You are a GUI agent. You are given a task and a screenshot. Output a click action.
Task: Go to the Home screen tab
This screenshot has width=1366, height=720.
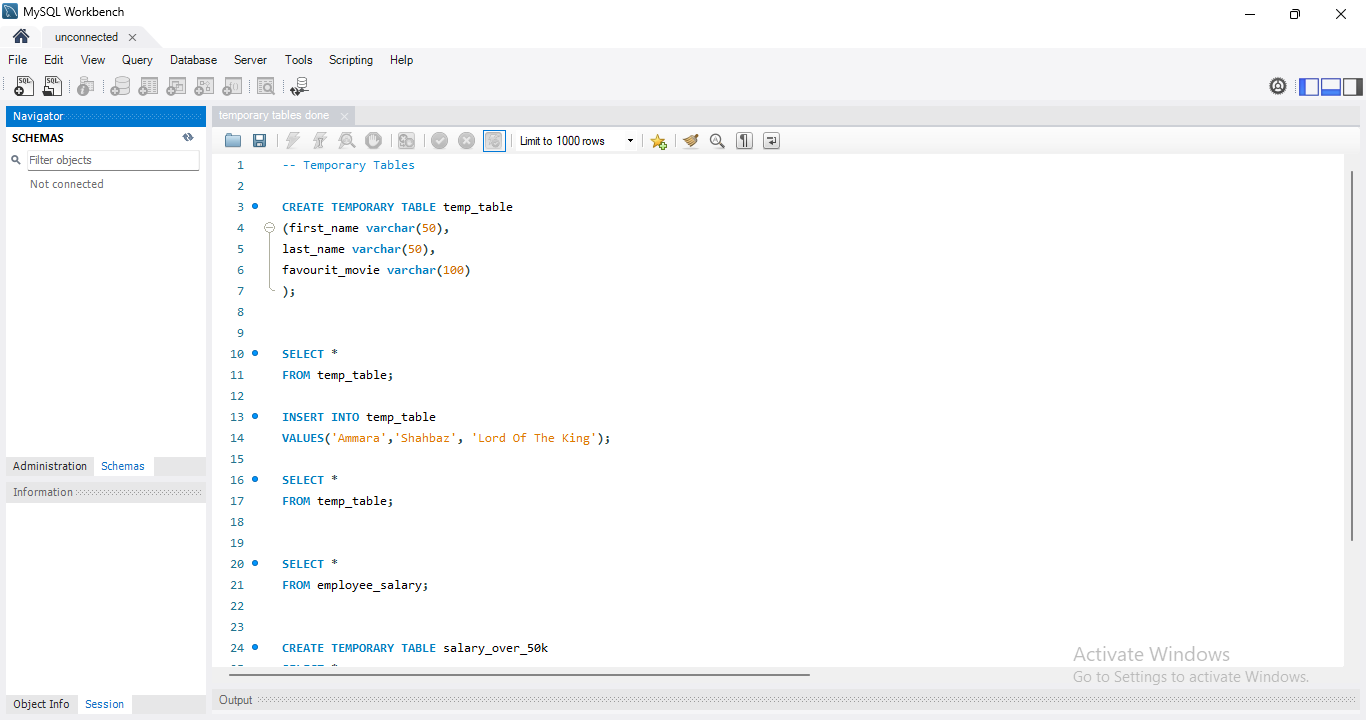click(x=21, y=37)
